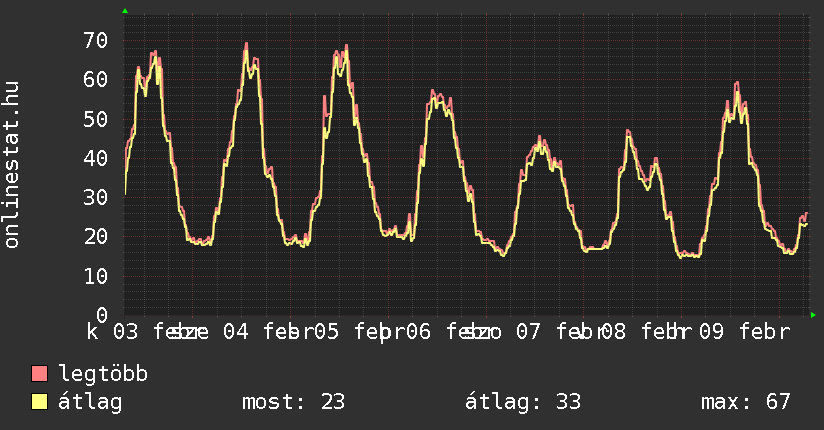Click the 'most: 23' current value
The height and width of the screenshot is (430, 824).
pyautogui.click(x=293, y=402)
